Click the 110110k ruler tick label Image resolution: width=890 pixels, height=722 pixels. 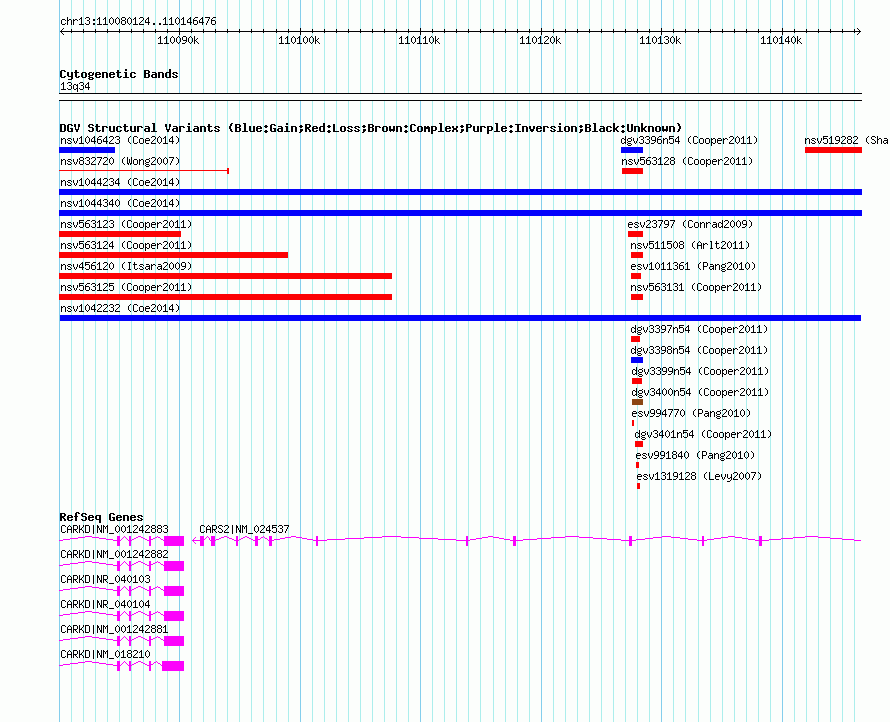419,40
